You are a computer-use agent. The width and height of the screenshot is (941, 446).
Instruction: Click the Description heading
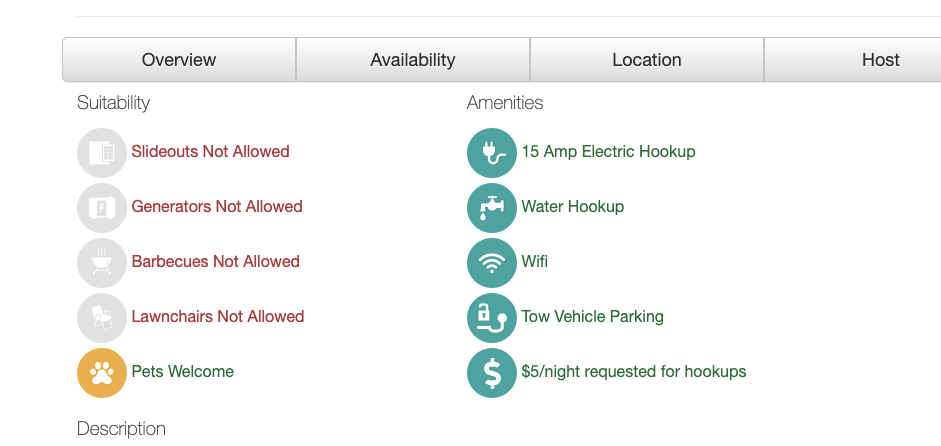(x=121, y=429)
